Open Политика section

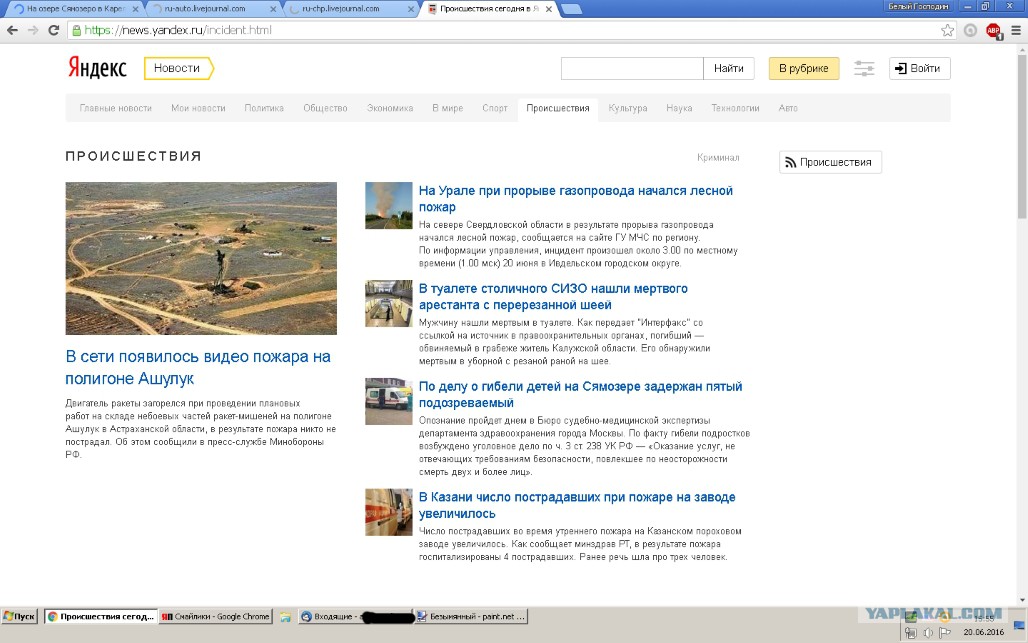pyautogui.click(x=264, y=108)
